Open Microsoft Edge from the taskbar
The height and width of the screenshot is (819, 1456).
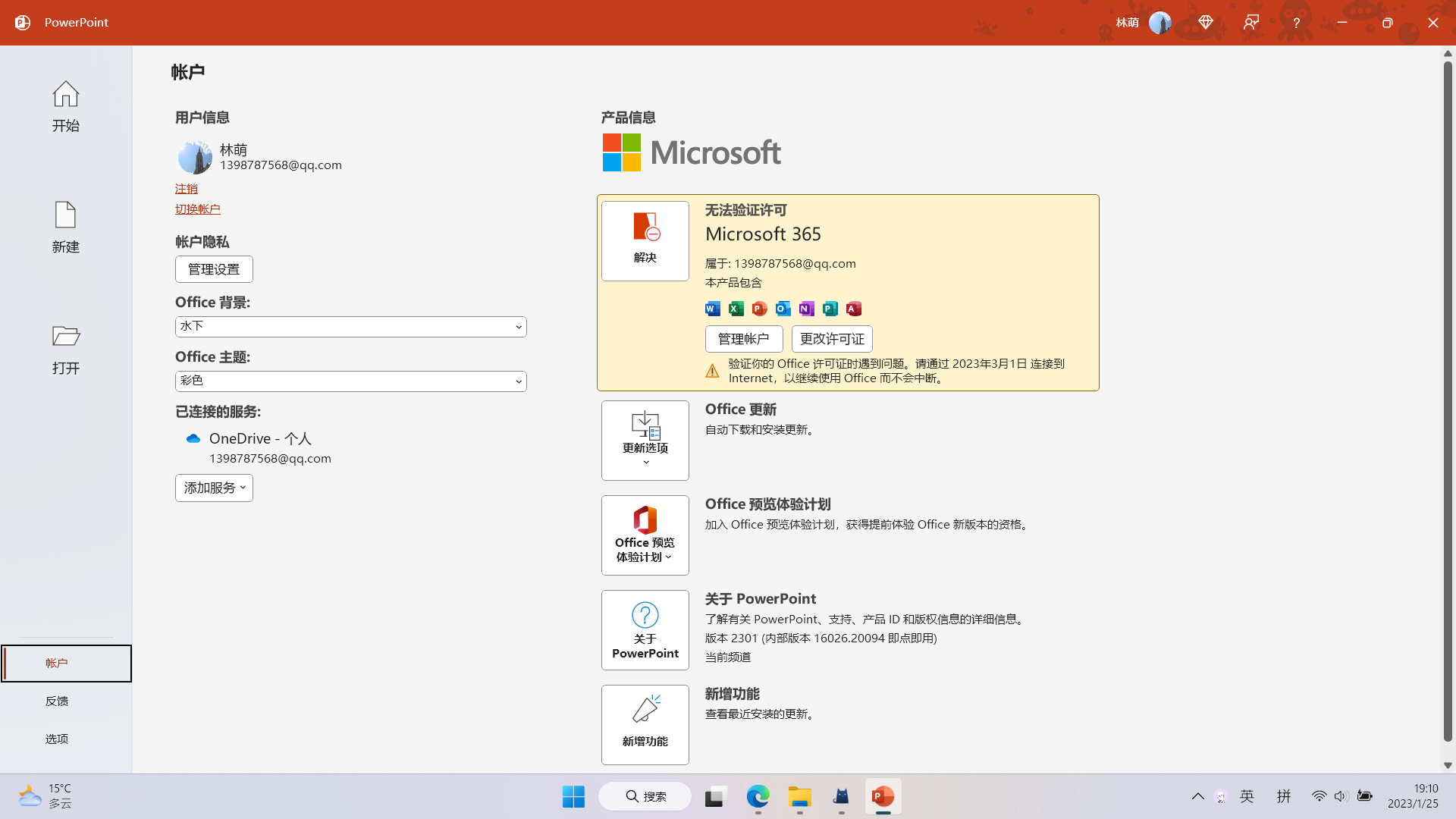point(758,796)
